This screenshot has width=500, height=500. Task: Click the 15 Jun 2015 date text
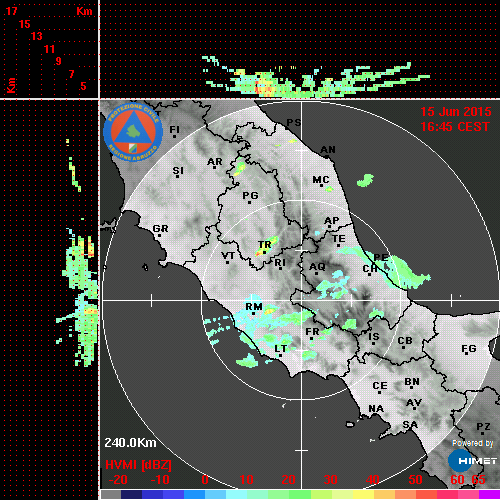(x=456, y=112)
